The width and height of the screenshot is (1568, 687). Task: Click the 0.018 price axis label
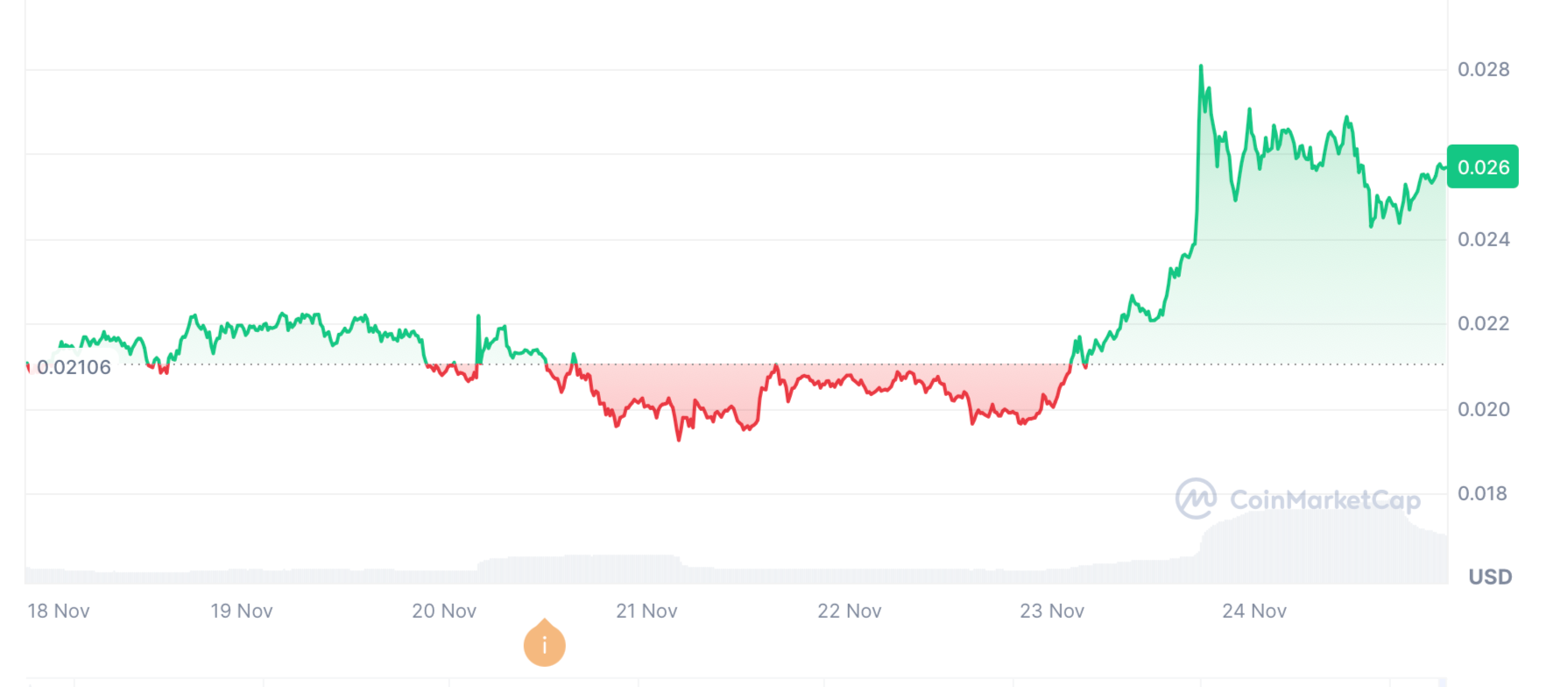pos(1483,493)
